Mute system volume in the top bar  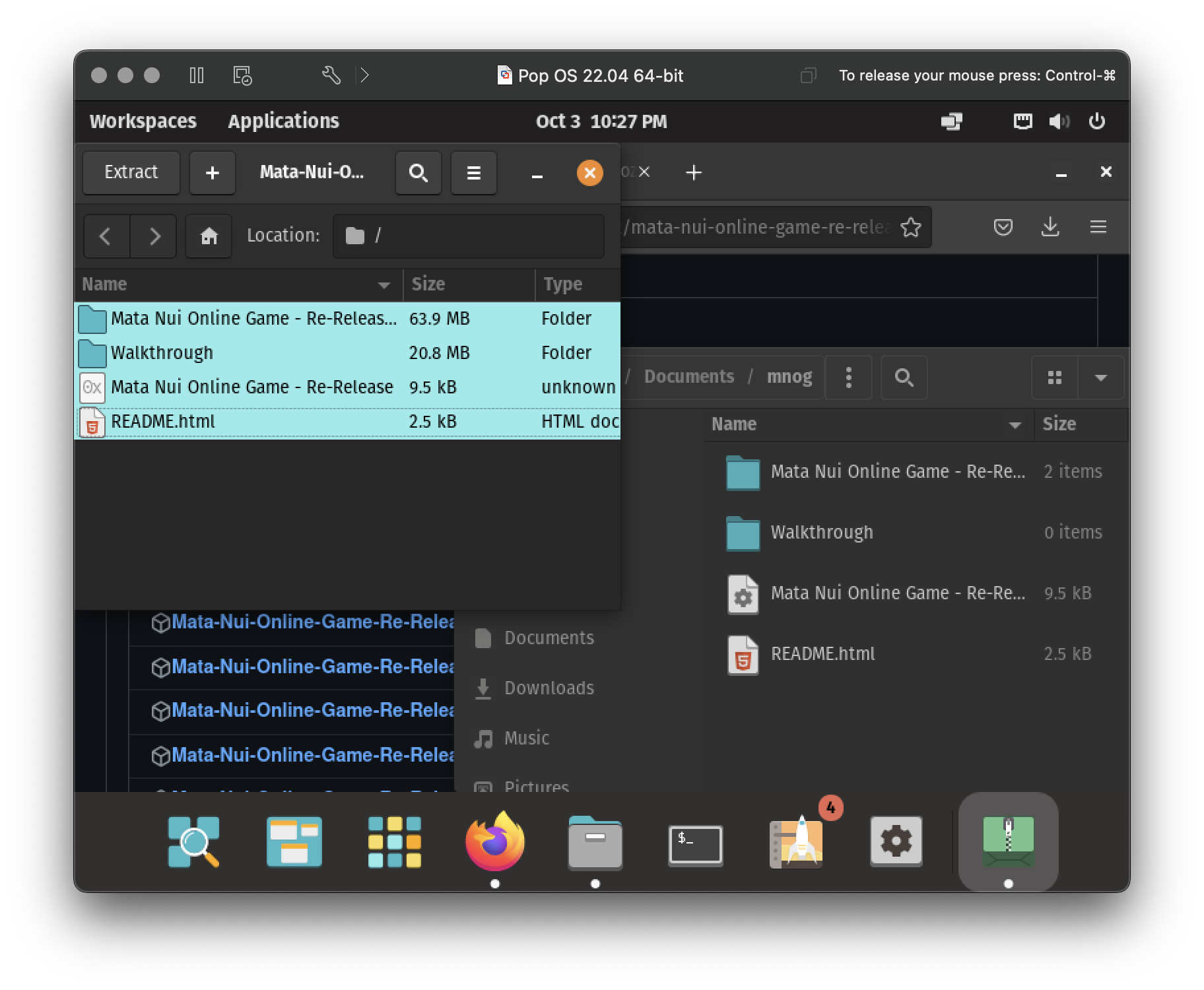click(1060, 121)
